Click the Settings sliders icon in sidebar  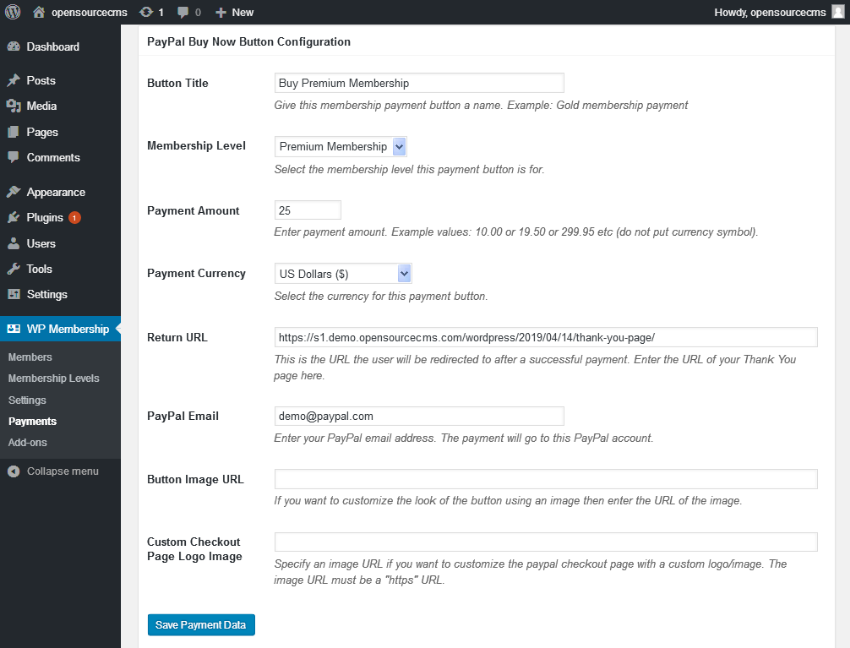point(14,294)
